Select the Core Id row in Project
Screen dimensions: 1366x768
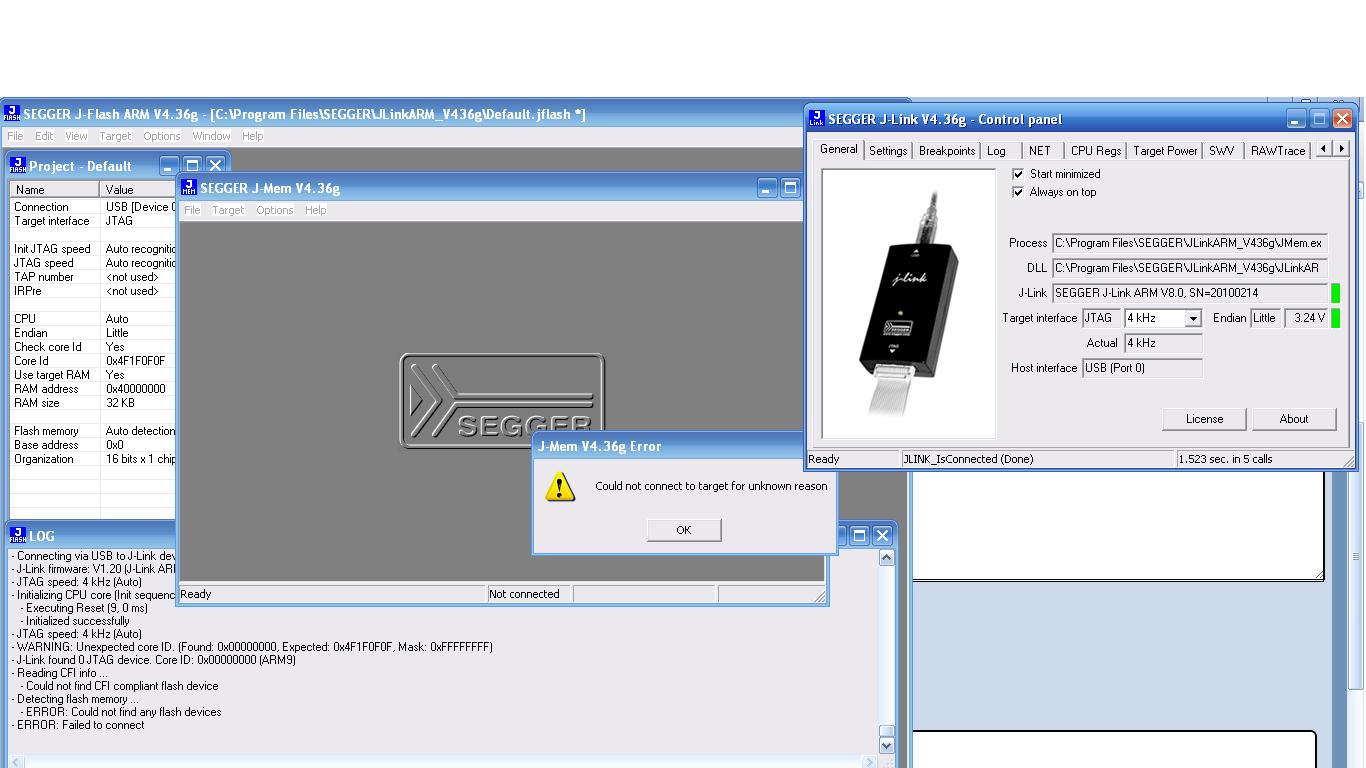[x=93, y=361]
